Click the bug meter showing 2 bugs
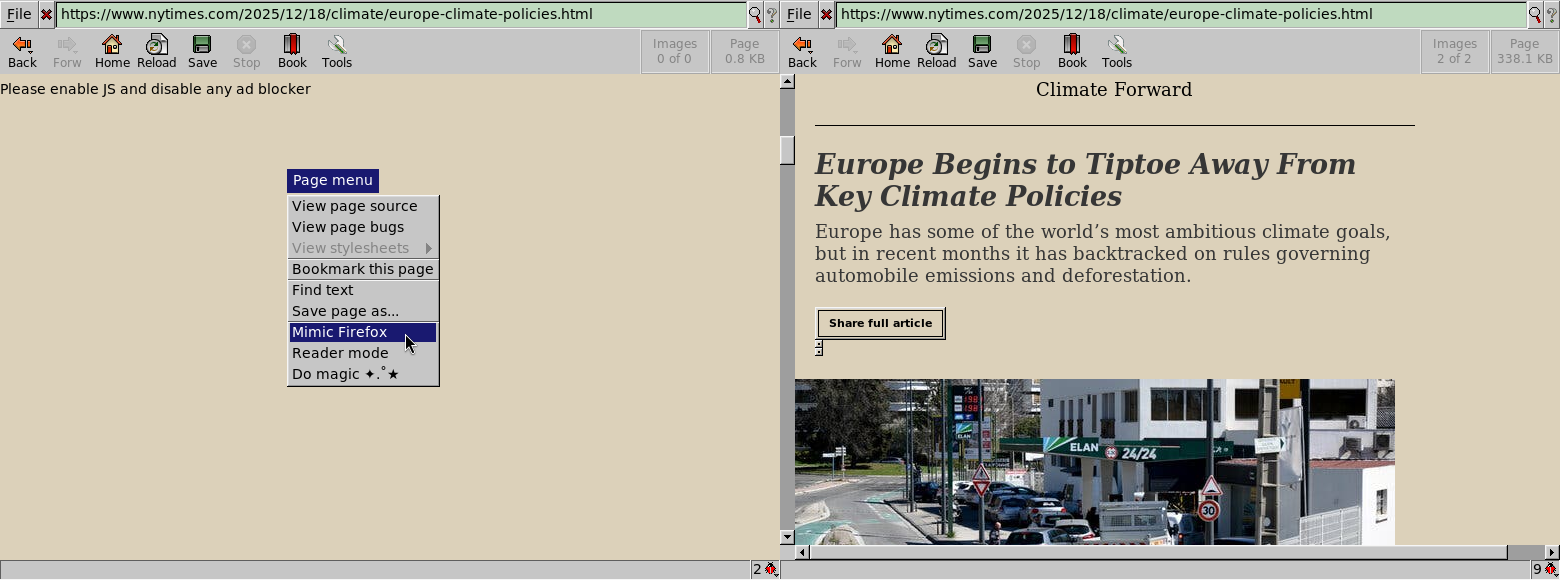Screen dimensions: 1560x580 pos(765,570)
